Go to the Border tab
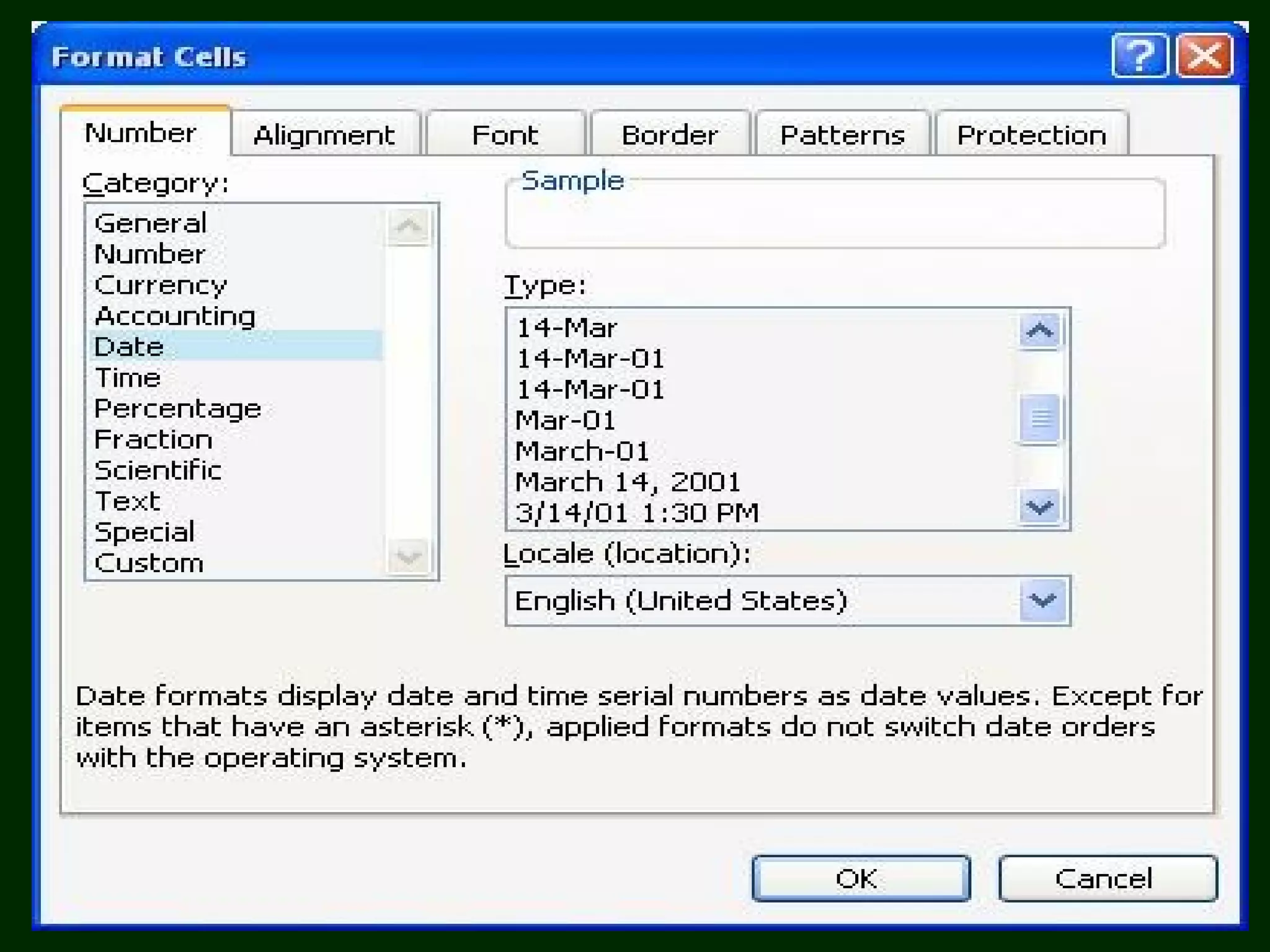 [669, 134]
